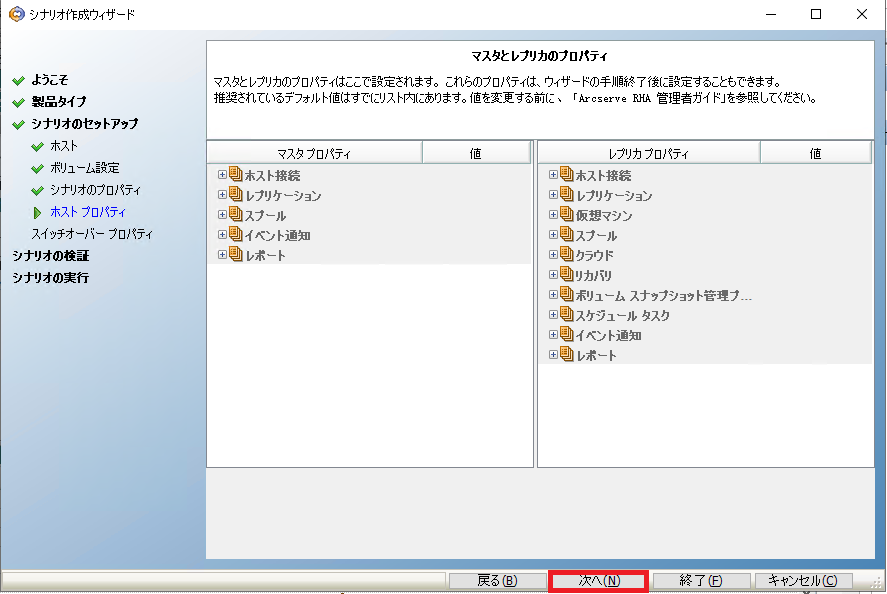The height and width of the screenshot is (594, 887).
Task: Maximize the wizard window
Action: (816, 14)
